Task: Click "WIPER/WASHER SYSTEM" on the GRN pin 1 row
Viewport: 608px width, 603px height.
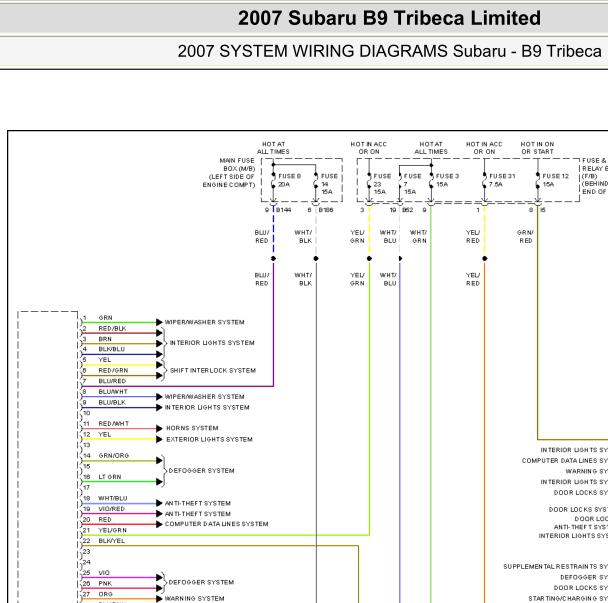Action: point(204,322)
